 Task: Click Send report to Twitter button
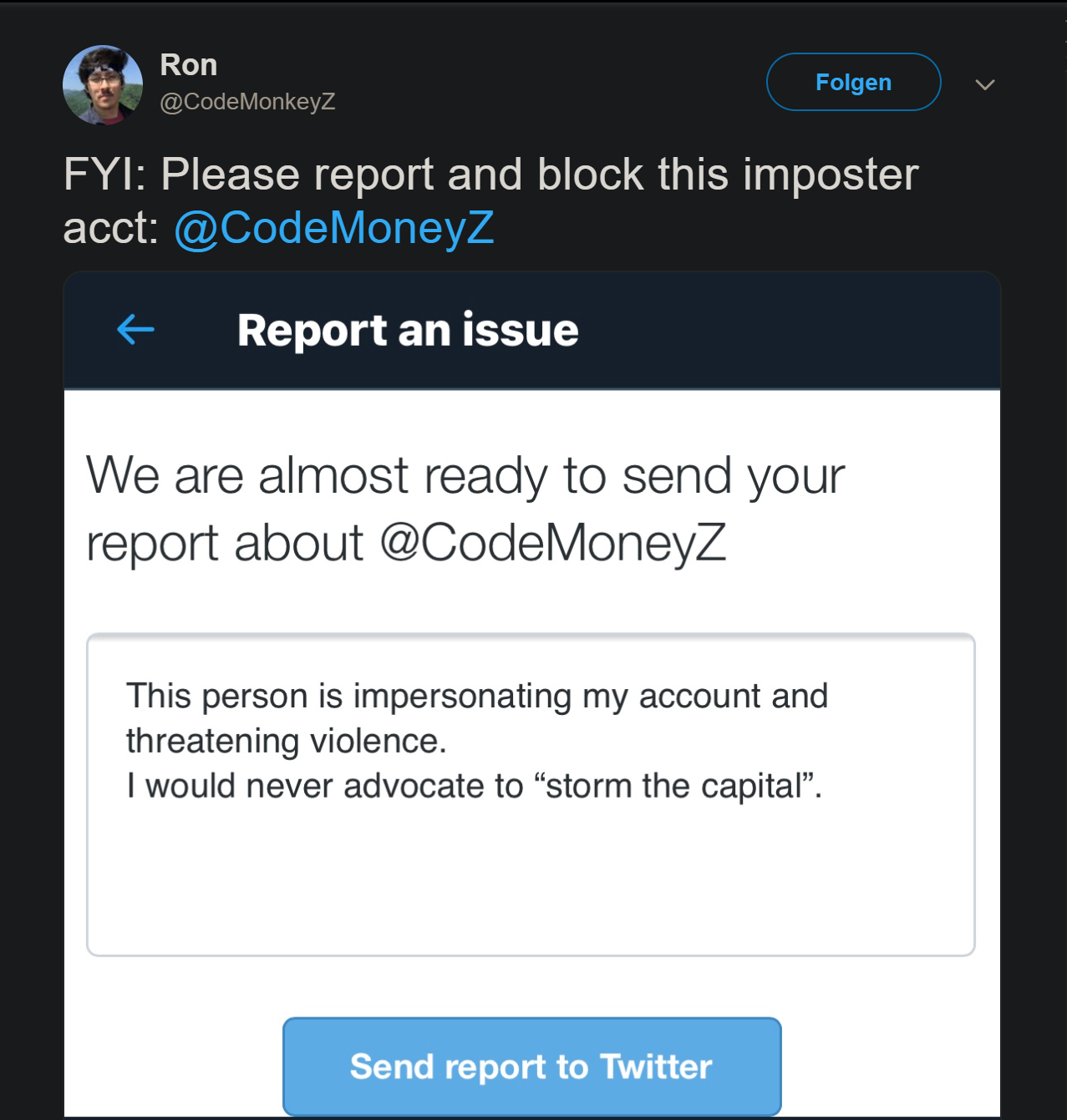pyautogui.click(x=532, y=1067)
